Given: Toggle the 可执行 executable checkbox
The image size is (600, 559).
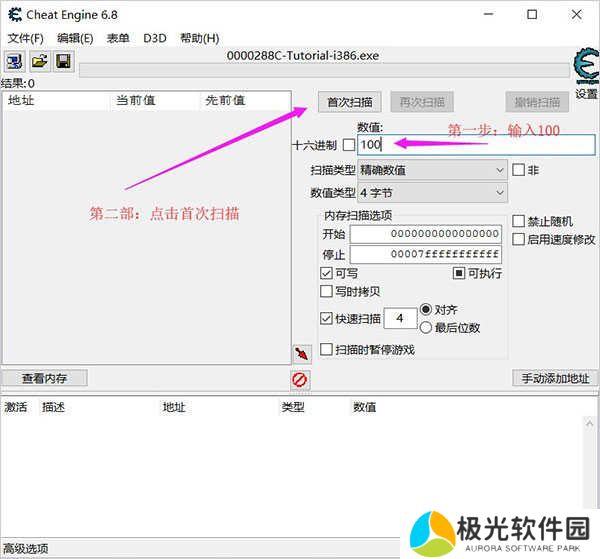Looking at the screenshot, I should pos(458,273).
